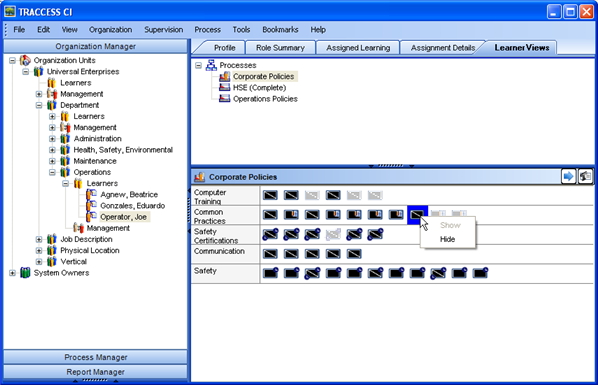Open the Bookmarks menu
The width and height of the screenshot is (598, 385).
click(280, 29)
